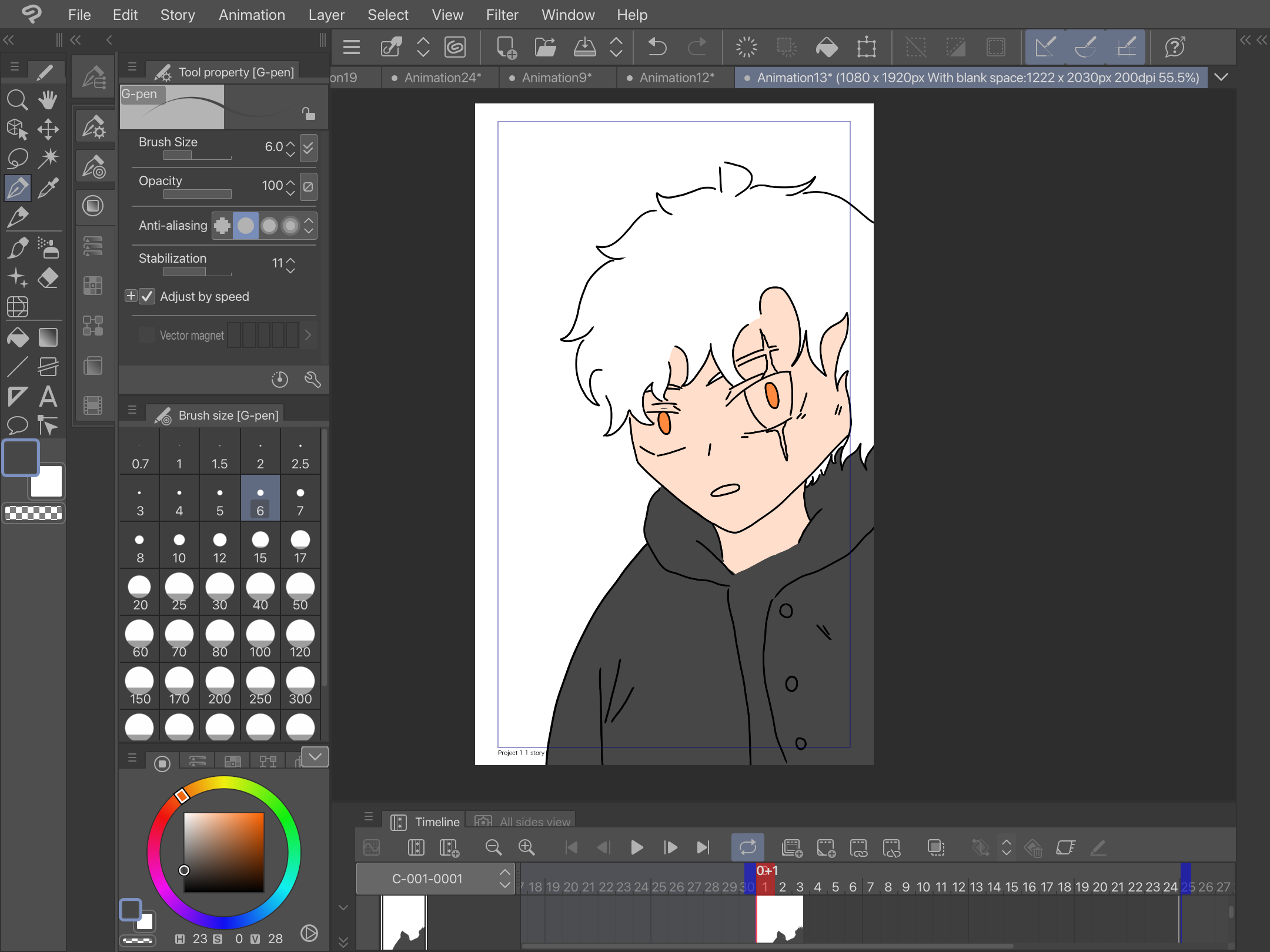Choose brush size 10 preset
This screenshot has height=952, width=1270.
pos(179,547)
